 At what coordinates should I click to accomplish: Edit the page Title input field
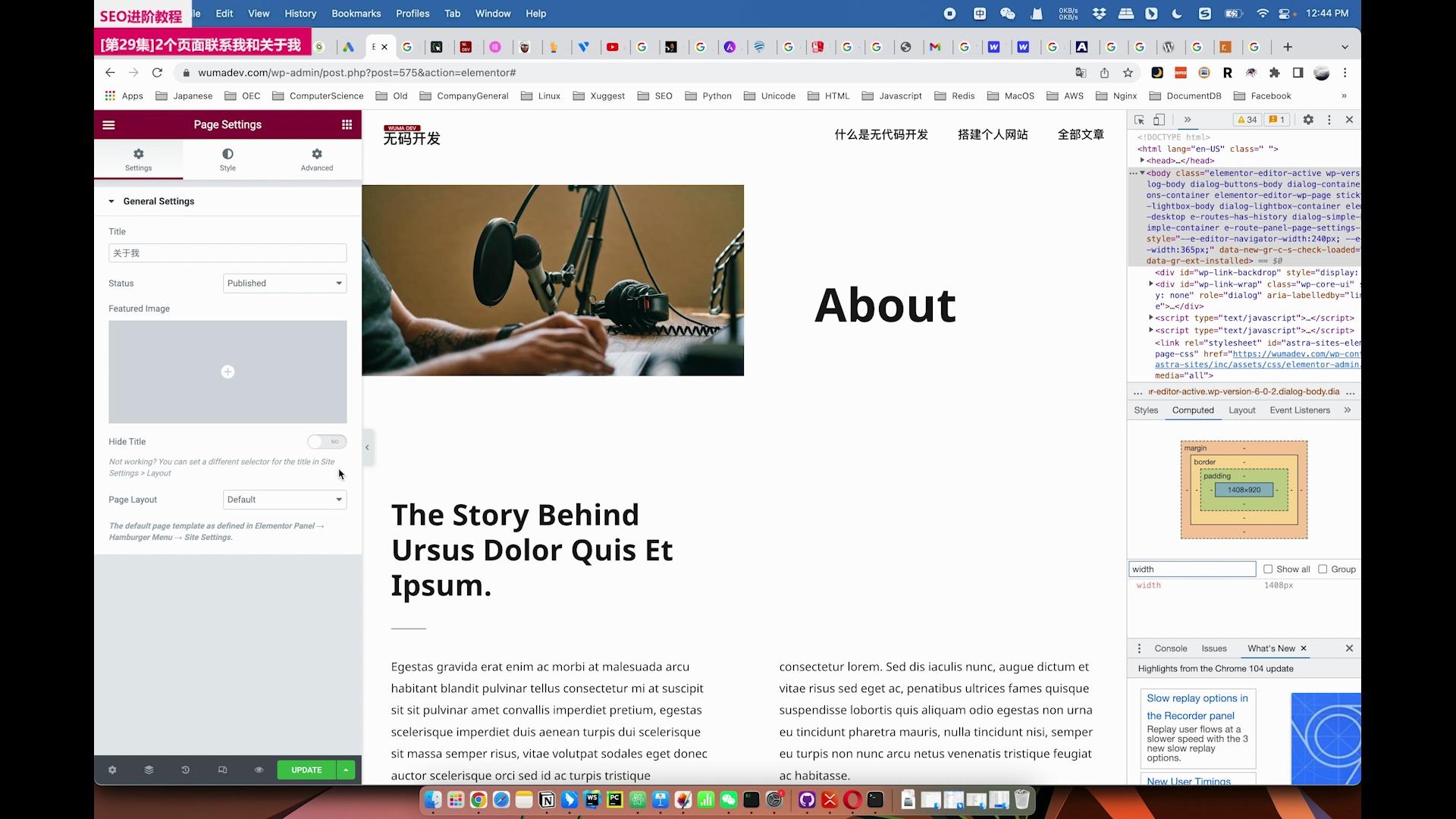(x=227, y=253)
